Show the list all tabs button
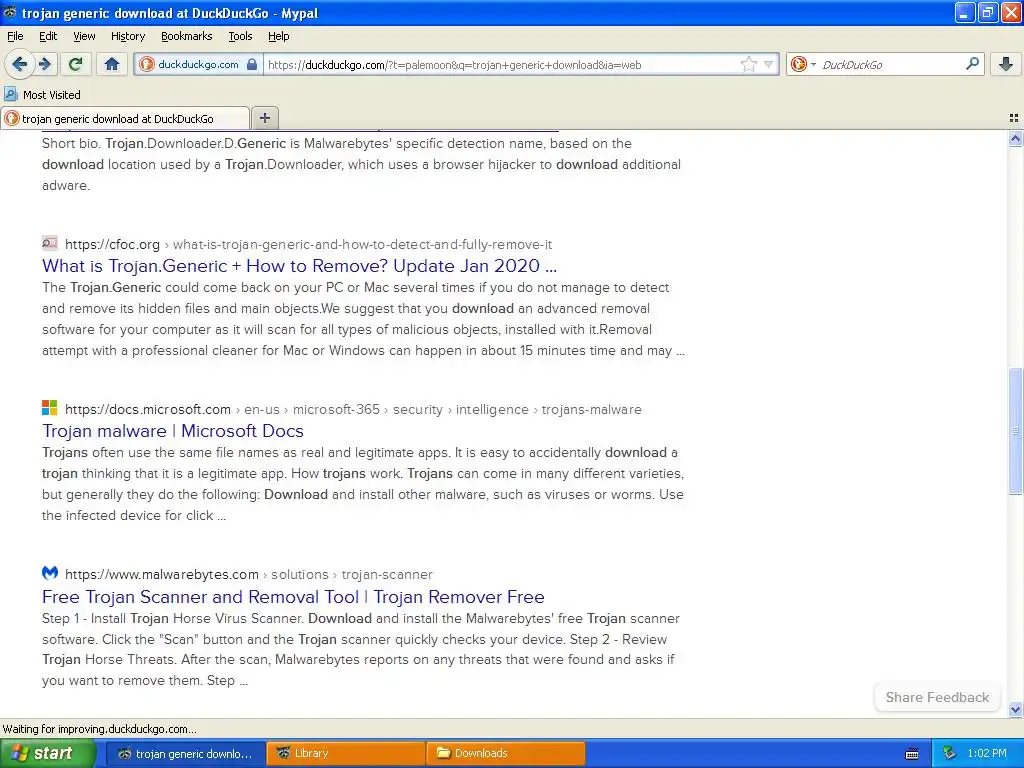 pos(1014,118)
